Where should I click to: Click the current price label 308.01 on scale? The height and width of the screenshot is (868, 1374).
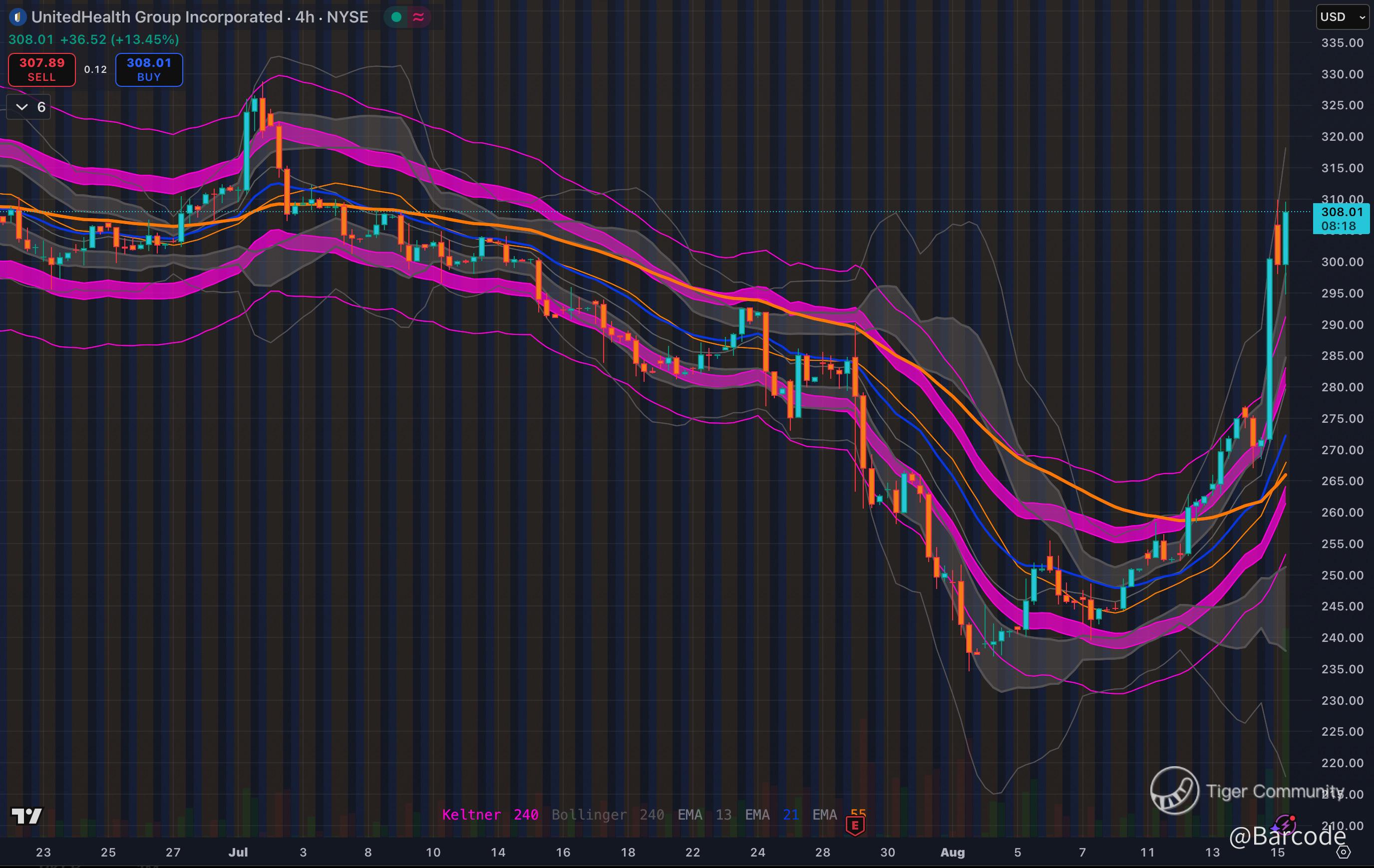pos(1341,219)
